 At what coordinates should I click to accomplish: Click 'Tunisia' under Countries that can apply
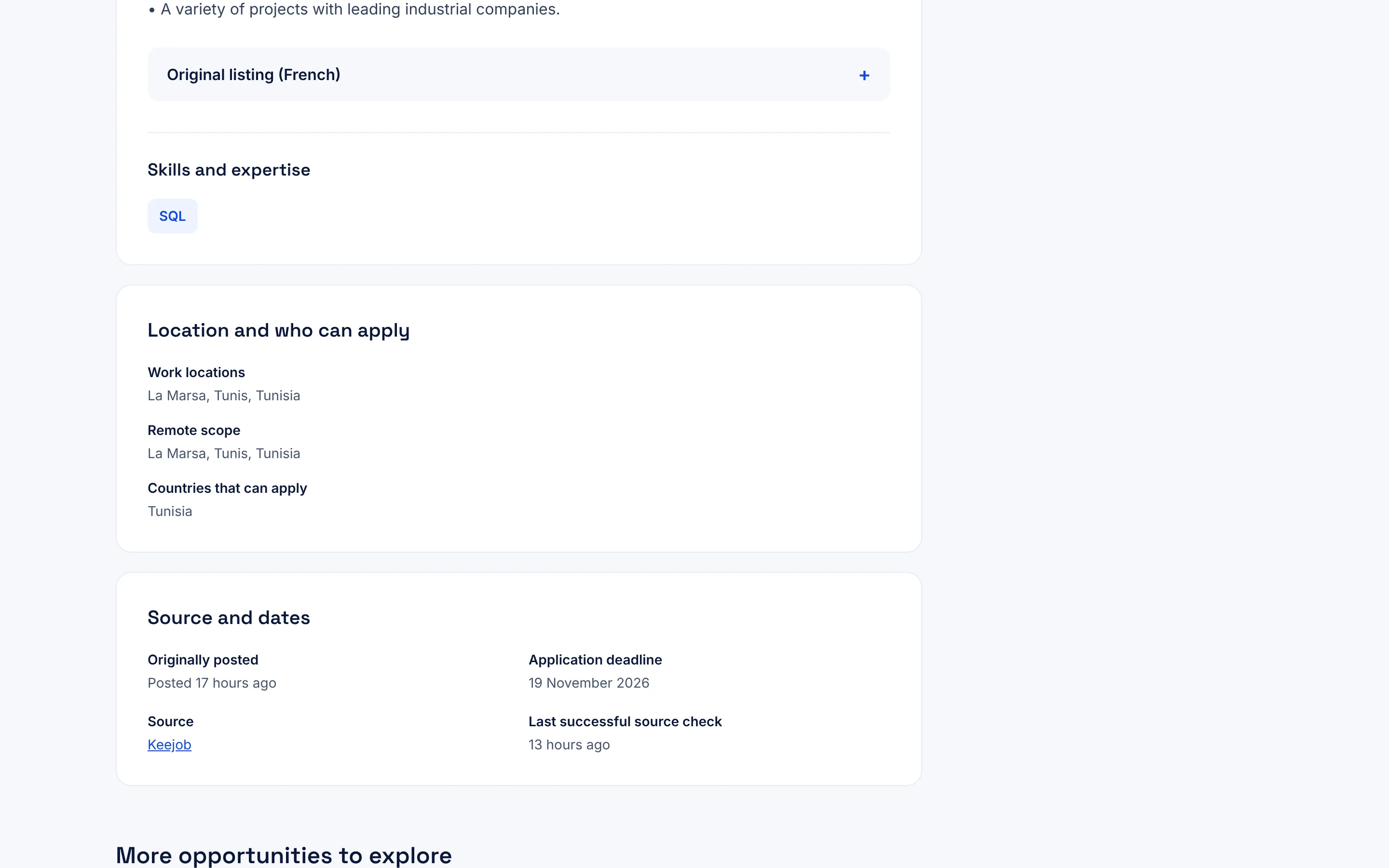[x=170, y=512]
